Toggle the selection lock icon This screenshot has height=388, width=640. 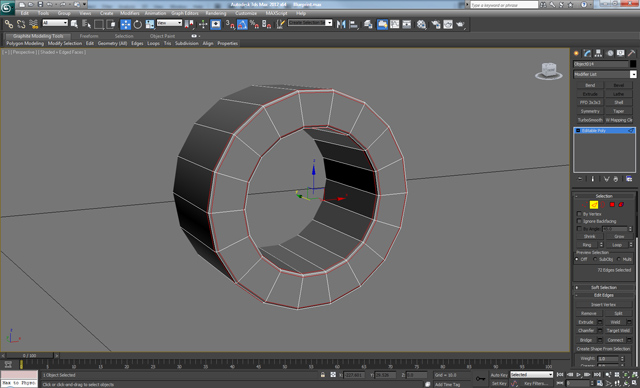[x=322, y=375]
